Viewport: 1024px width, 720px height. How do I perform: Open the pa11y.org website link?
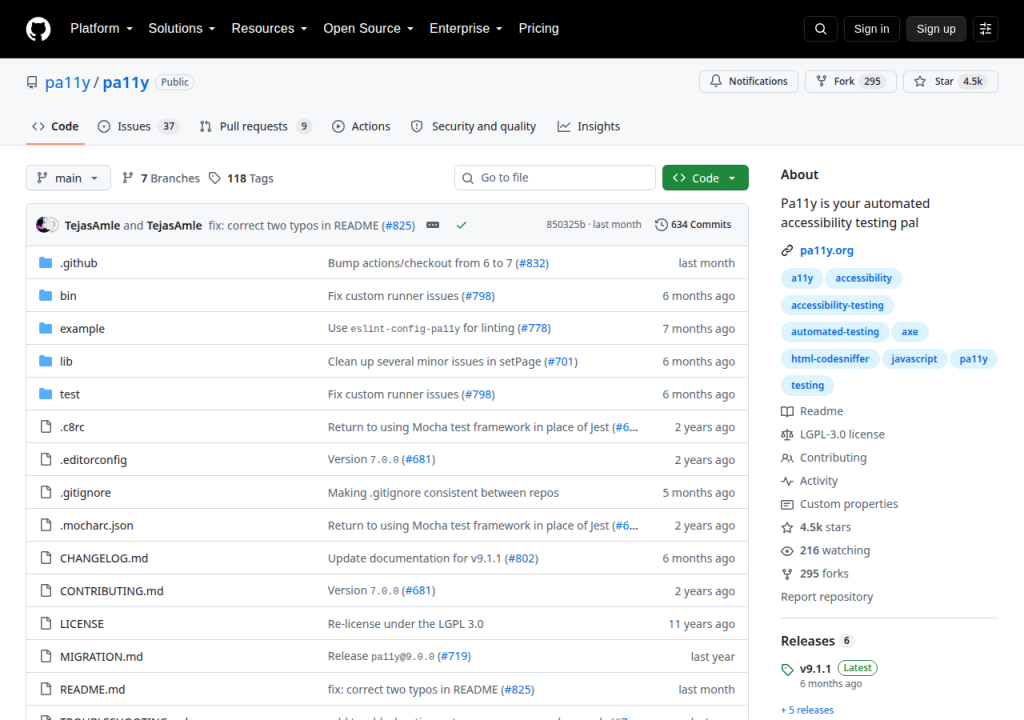[826, 250]
